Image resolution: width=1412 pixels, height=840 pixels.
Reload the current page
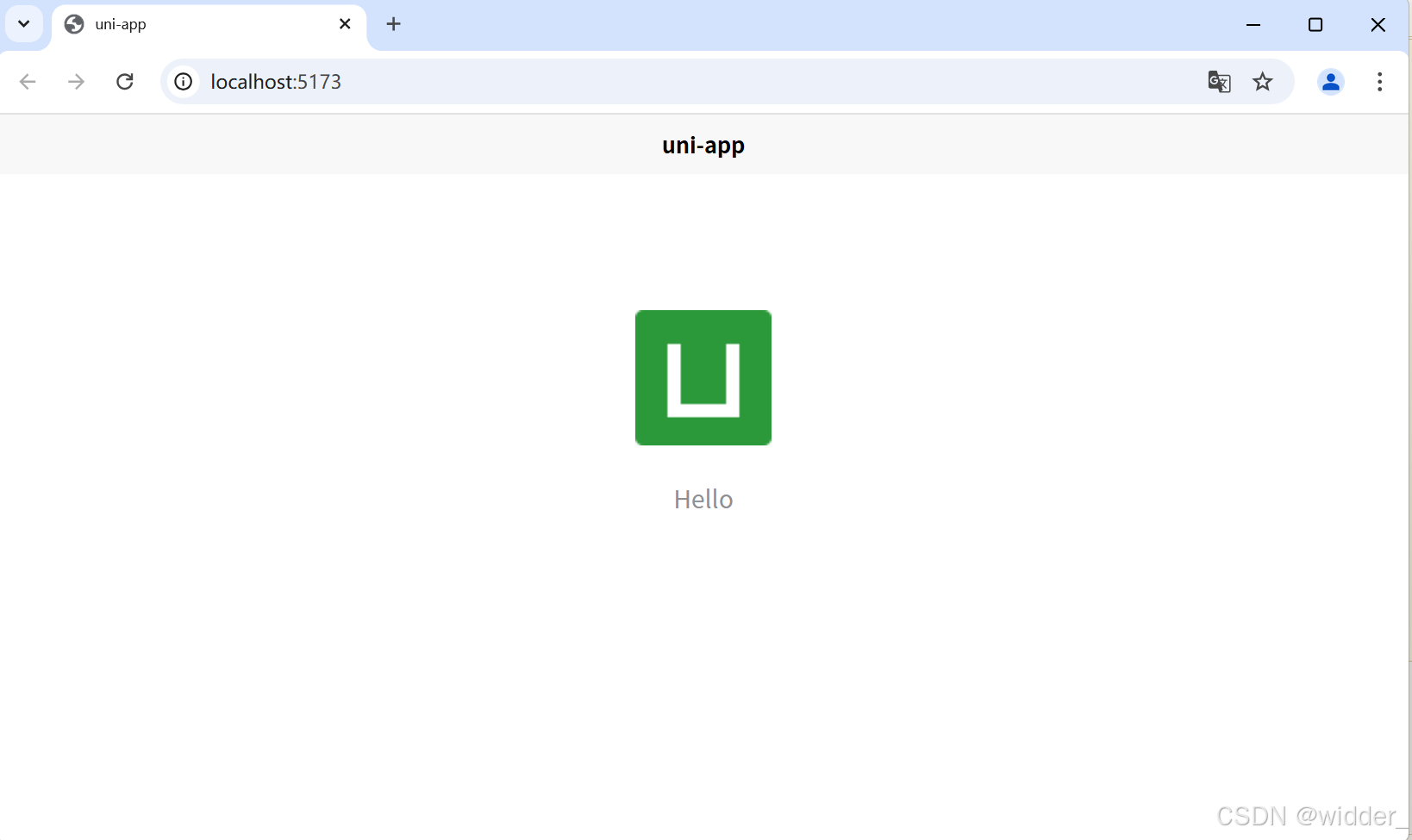coord(125,82)
